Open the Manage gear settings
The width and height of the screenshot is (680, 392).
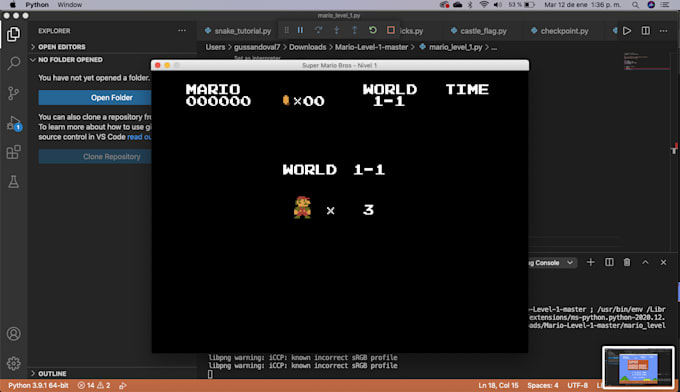click(x=13, y=363)
